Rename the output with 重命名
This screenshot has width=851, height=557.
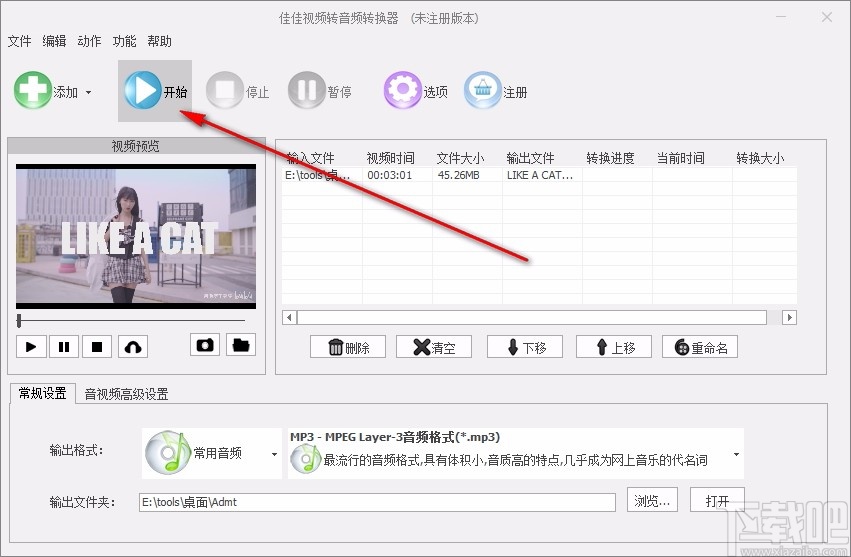700,347
